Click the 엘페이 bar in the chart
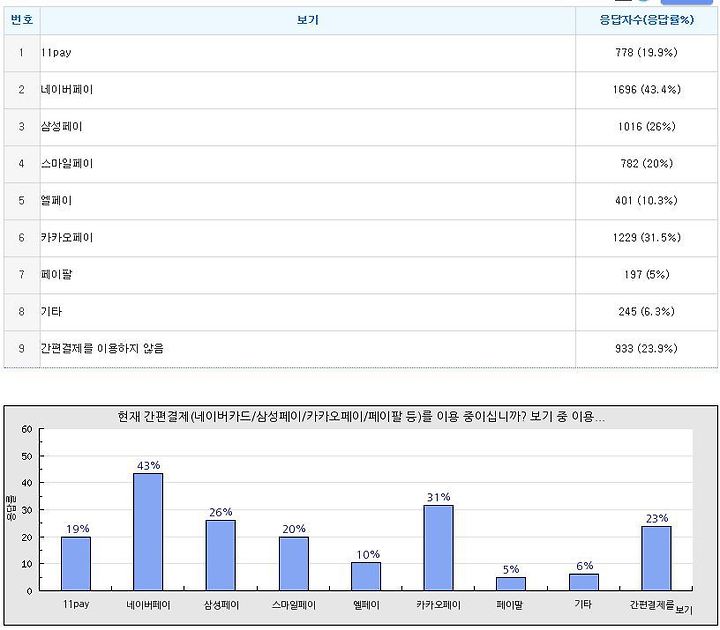Viewport: 720px width, 630px height. tap(366, 576)
